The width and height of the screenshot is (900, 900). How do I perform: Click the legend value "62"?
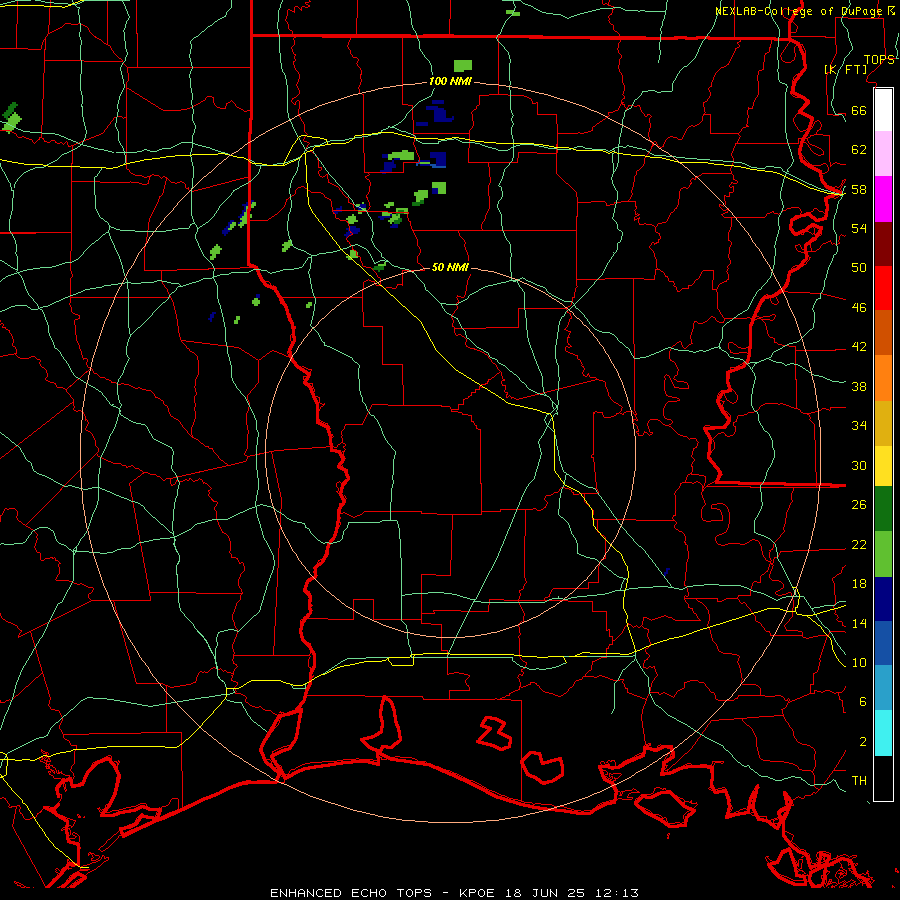[859, 150]
